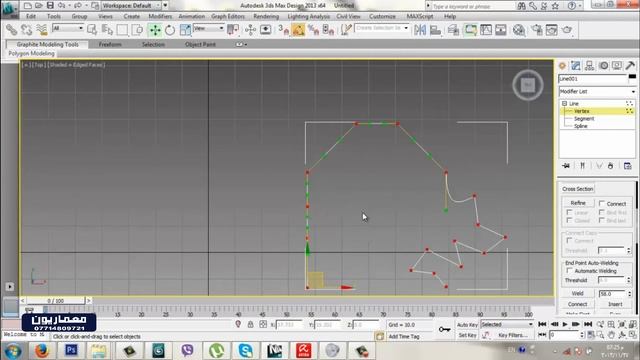
Task: Open Photoshop from the Windows taskbar
Action: coord(71,350)
